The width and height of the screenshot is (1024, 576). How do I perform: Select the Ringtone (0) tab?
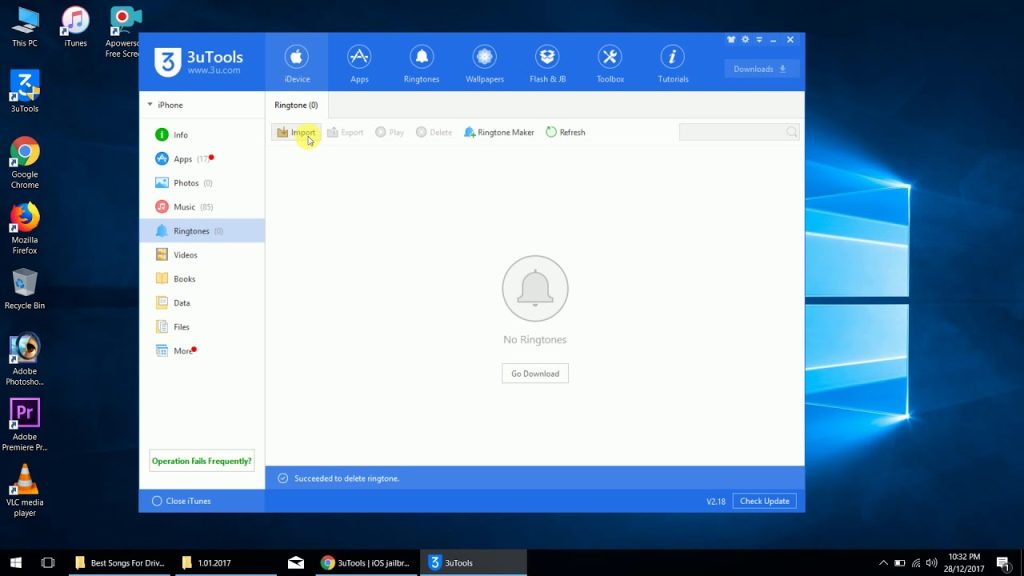click(x=296, y=105)
